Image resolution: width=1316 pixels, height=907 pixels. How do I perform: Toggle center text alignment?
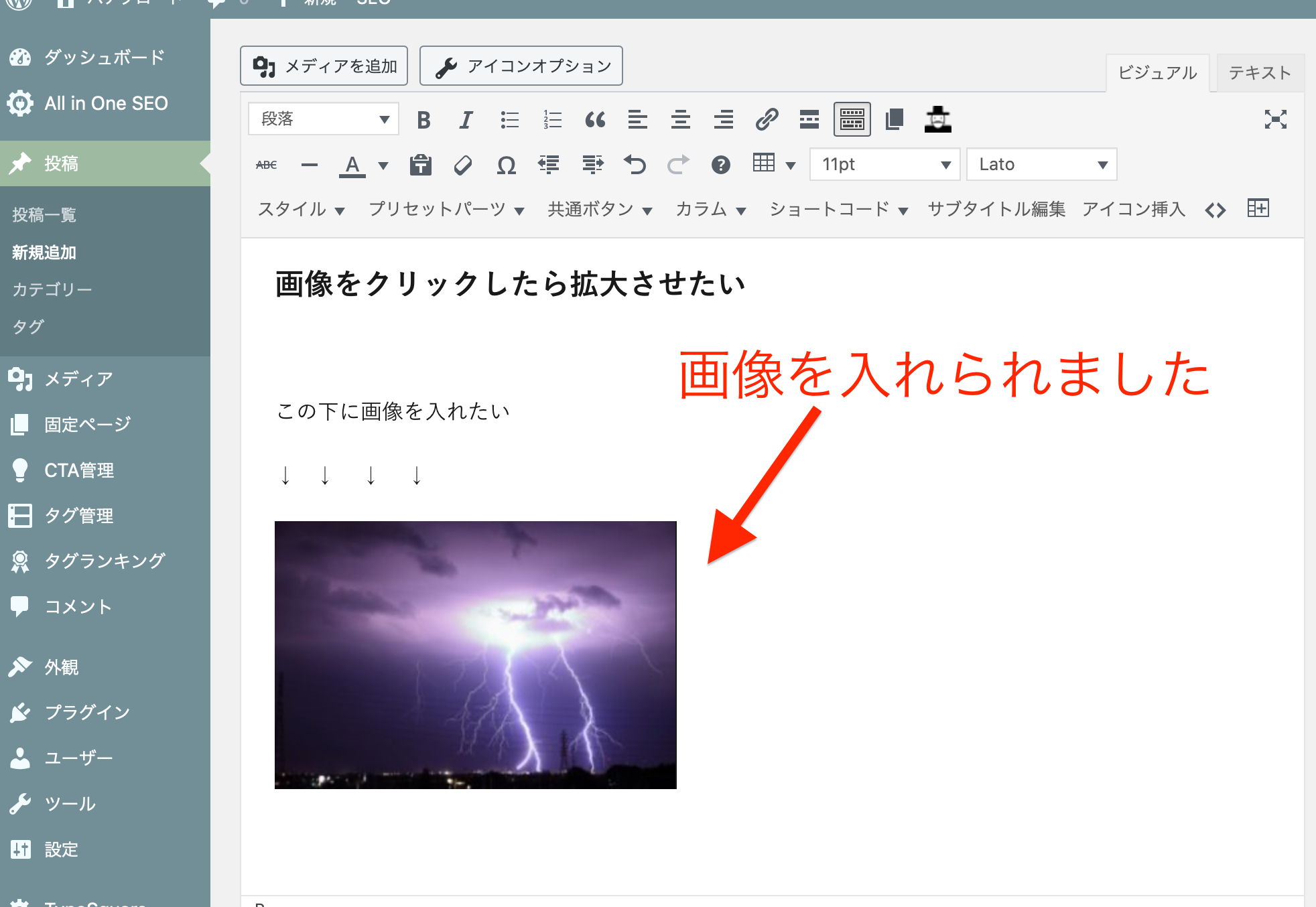(680, 120)
